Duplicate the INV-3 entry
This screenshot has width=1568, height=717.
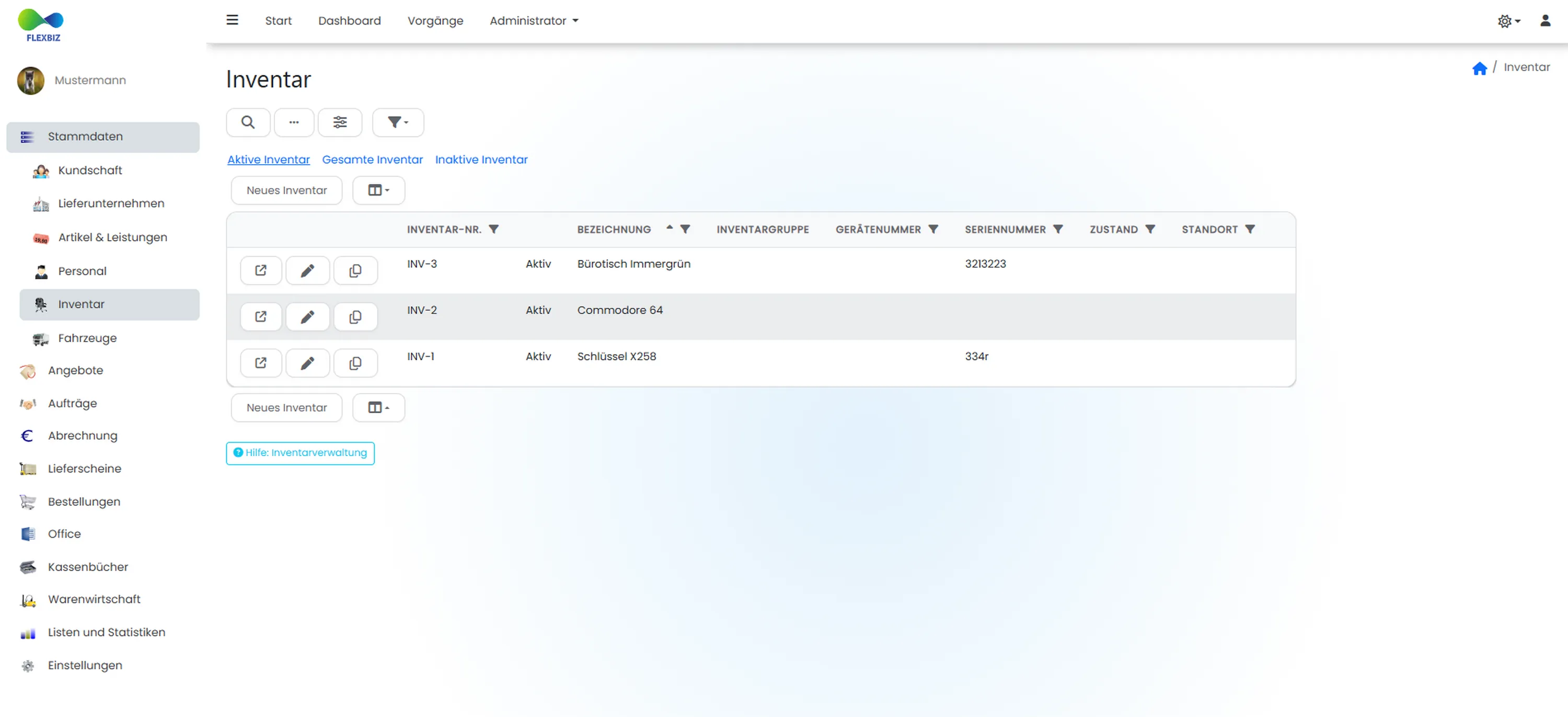(x=355, y=270)
